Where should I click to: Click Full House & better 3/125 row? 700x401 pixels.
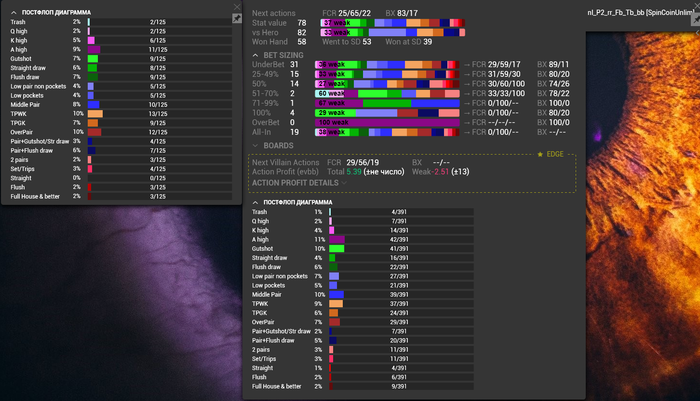point(121,196)
